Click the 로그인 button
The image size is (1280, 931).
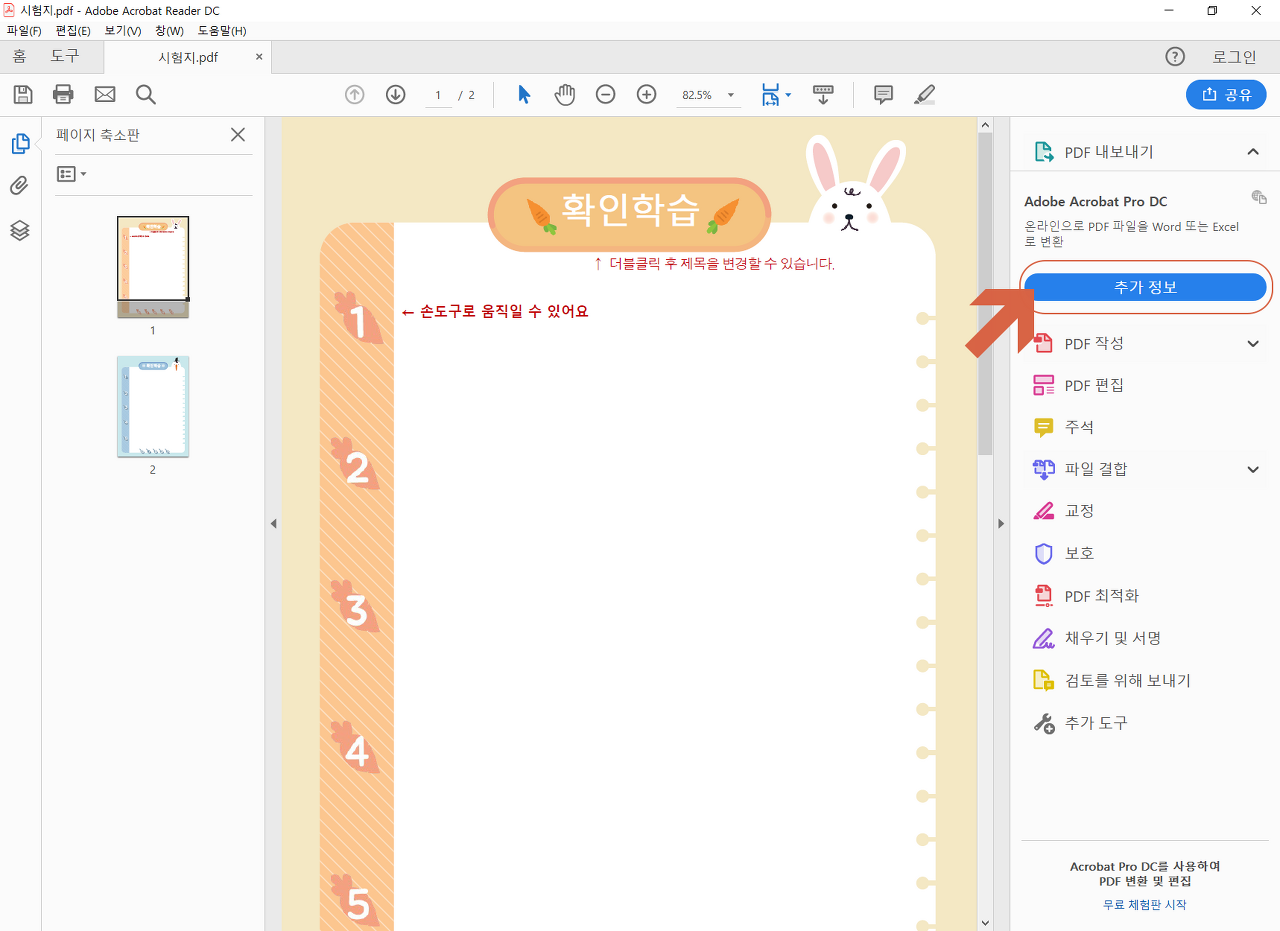click(x=1234, y=57)
